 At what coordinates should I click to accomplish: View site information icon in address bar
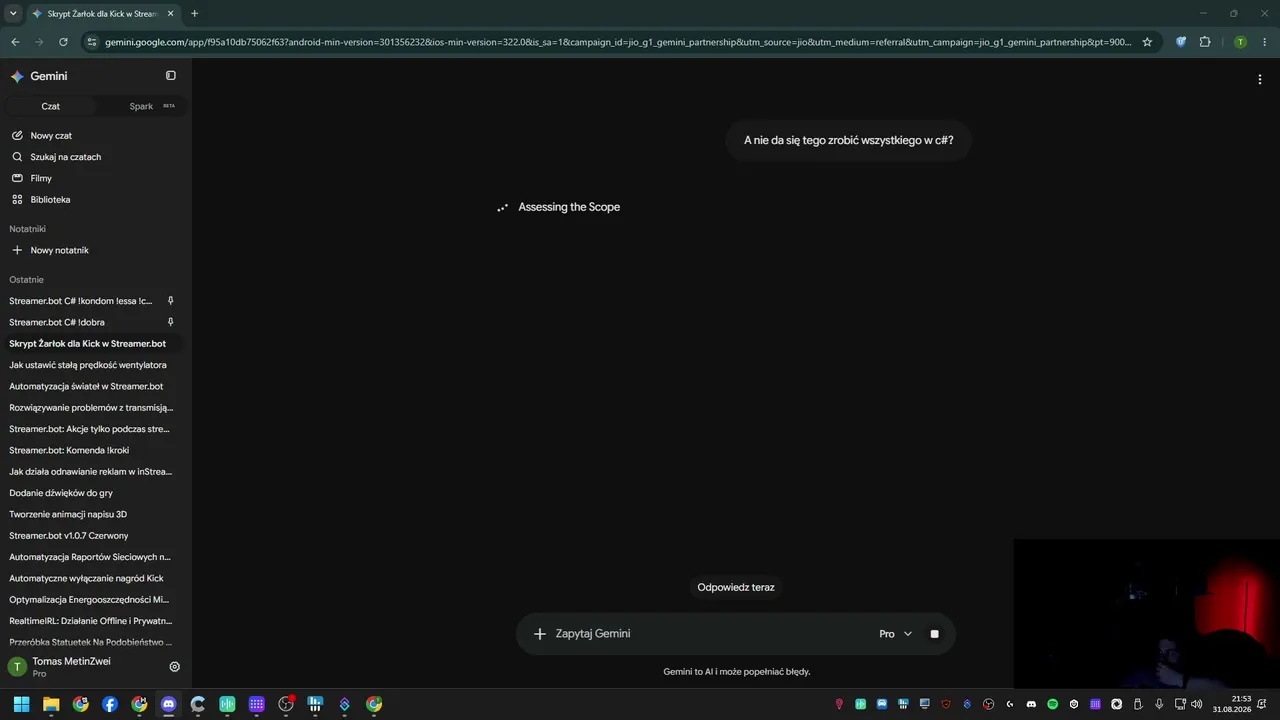click(92, 42)
